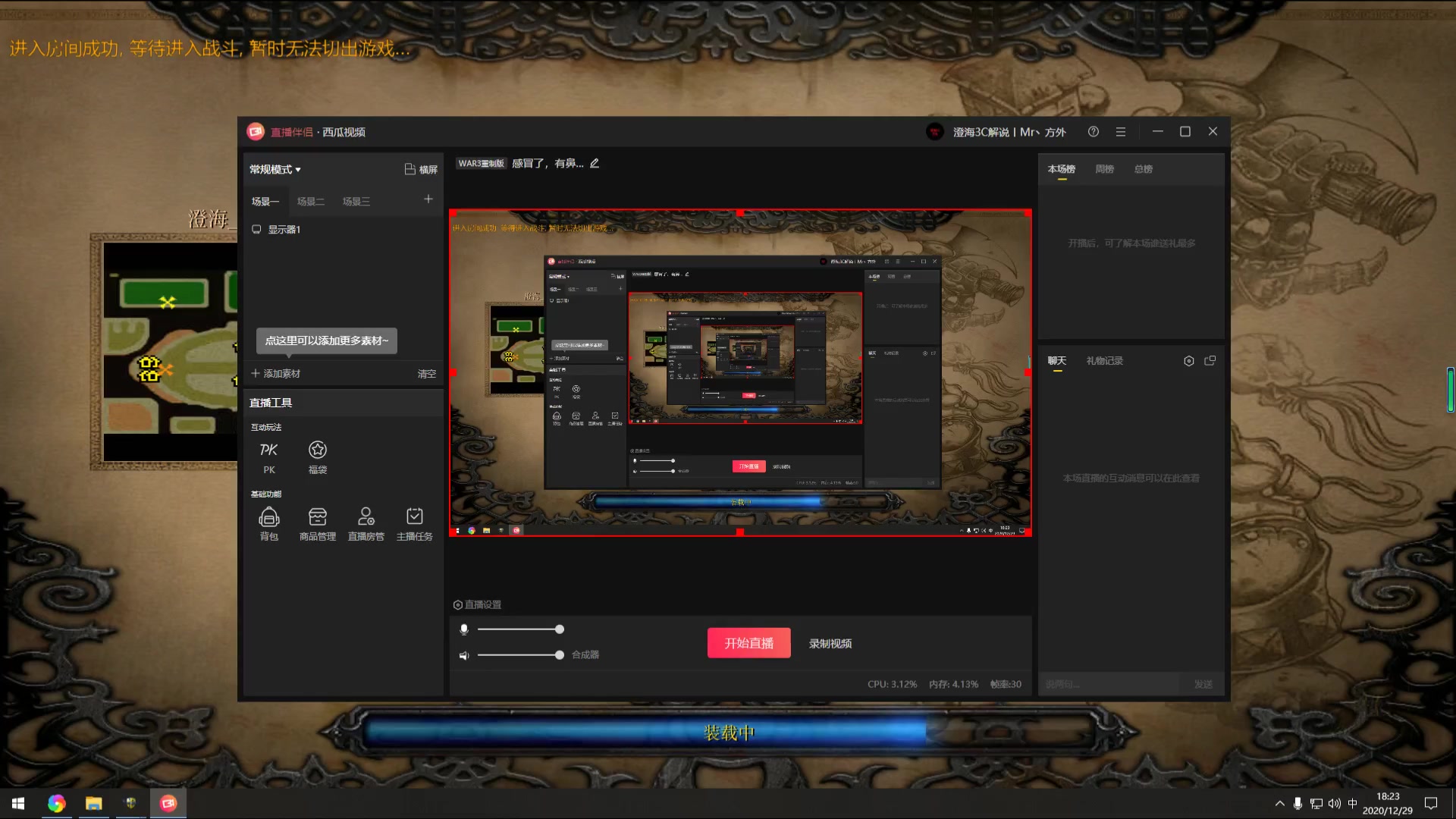Adjust the microphone volume slider
1456x819 pixels.
[520, 629]
